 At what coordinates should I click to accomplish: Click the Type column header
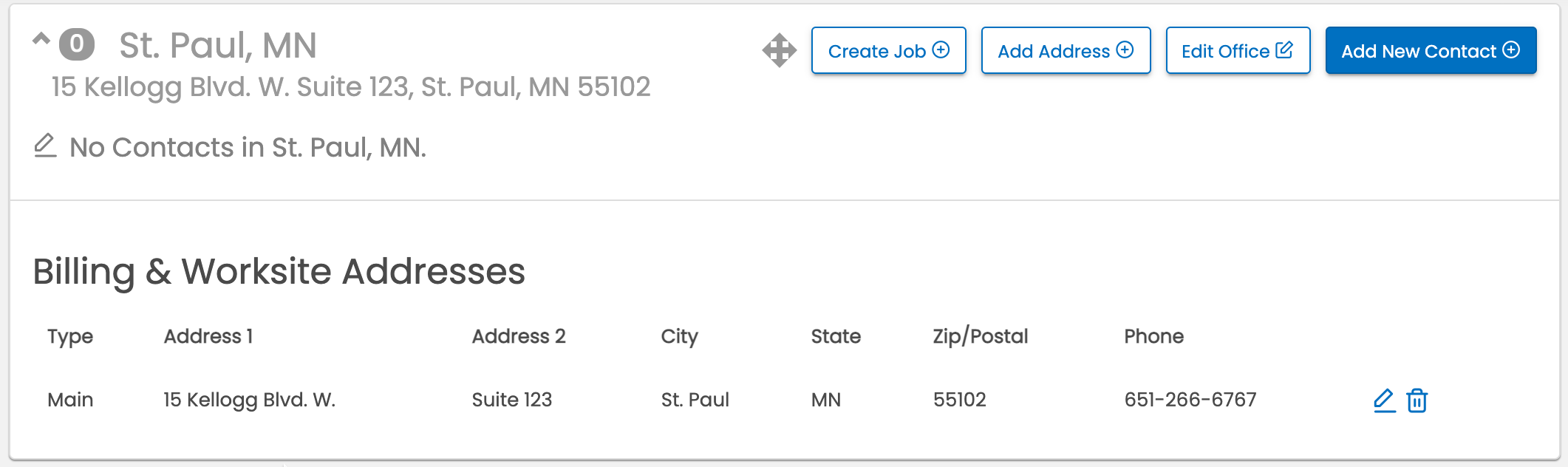[x=70, y=336]
